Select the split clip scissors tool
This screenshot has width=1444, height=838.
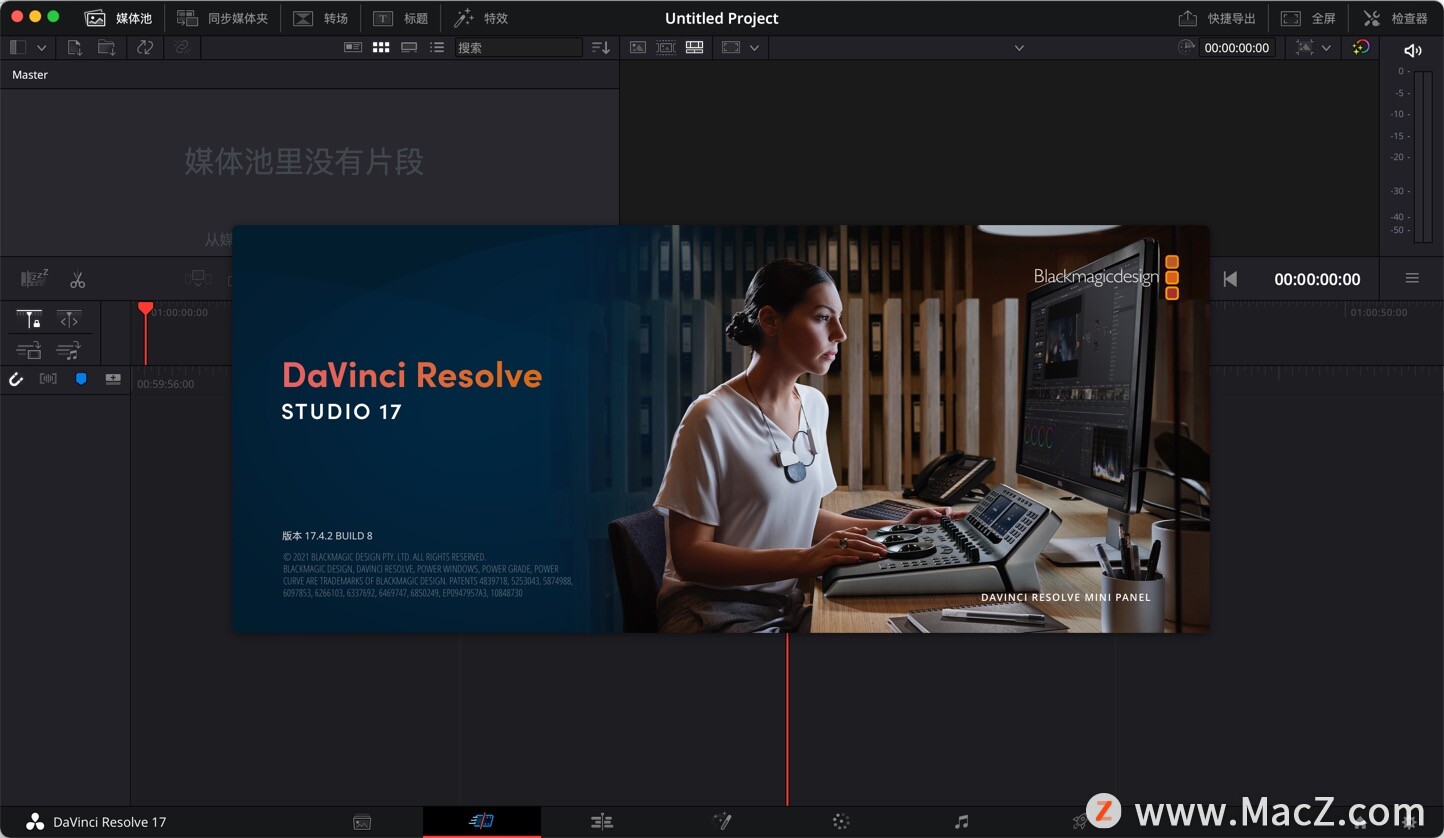(77, 279)
